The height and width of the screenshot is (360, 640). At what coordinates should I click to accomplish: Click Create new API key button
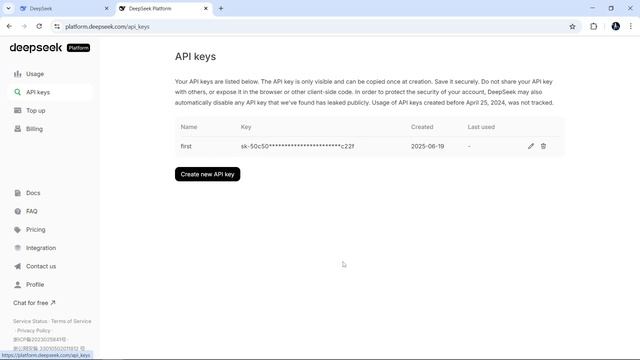click(207, 174)
